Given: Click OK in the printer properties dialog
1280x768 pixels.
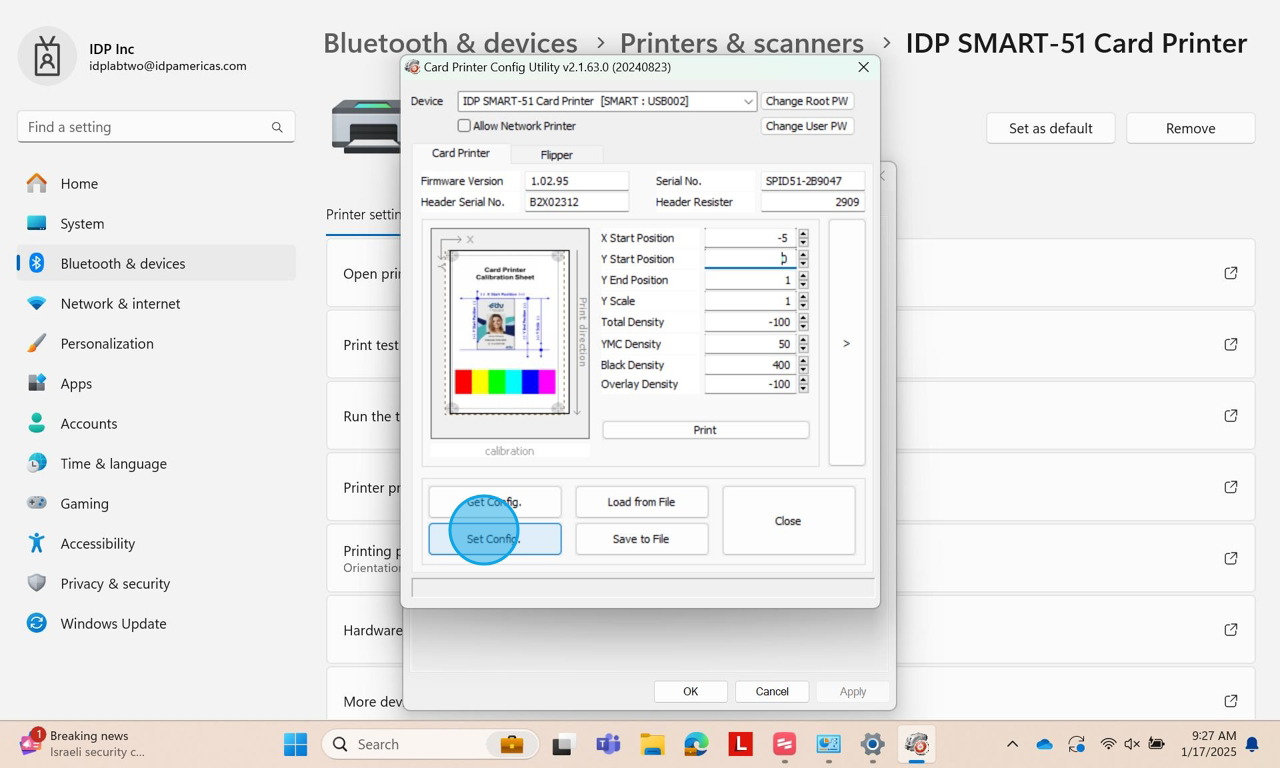Looking at the screenshot, I should click(690, 691).
